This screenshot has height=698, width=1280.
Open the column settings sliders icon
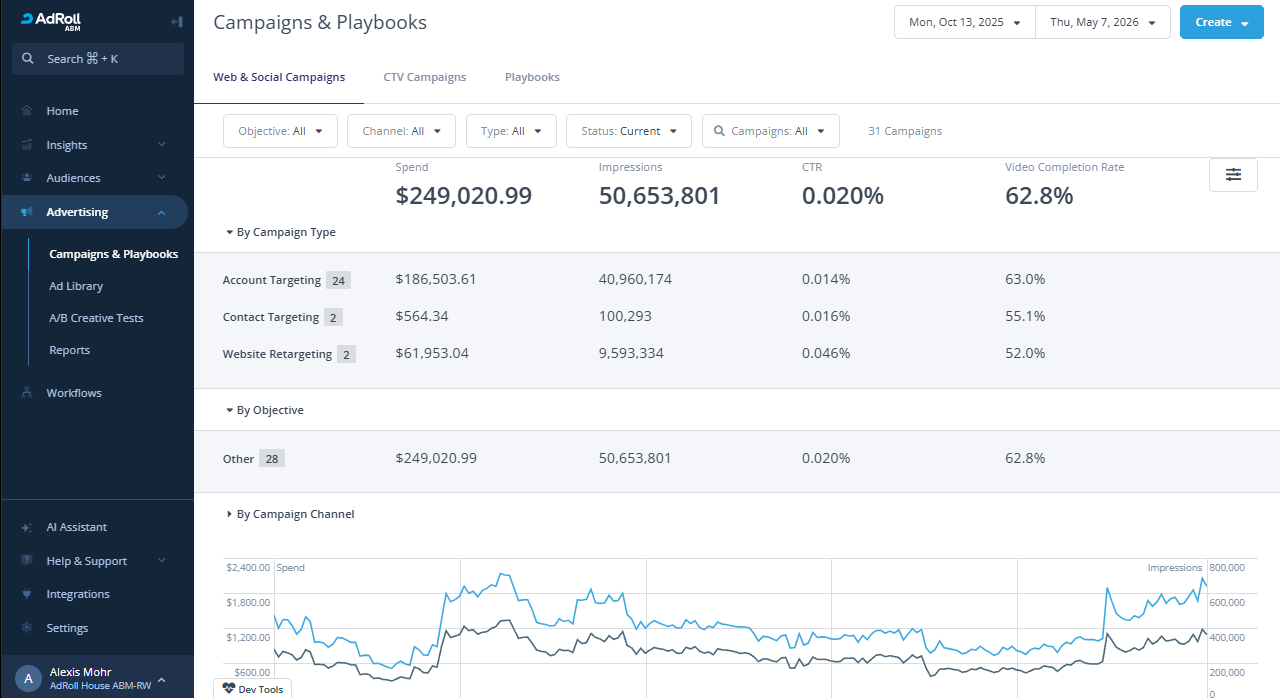1233,174
